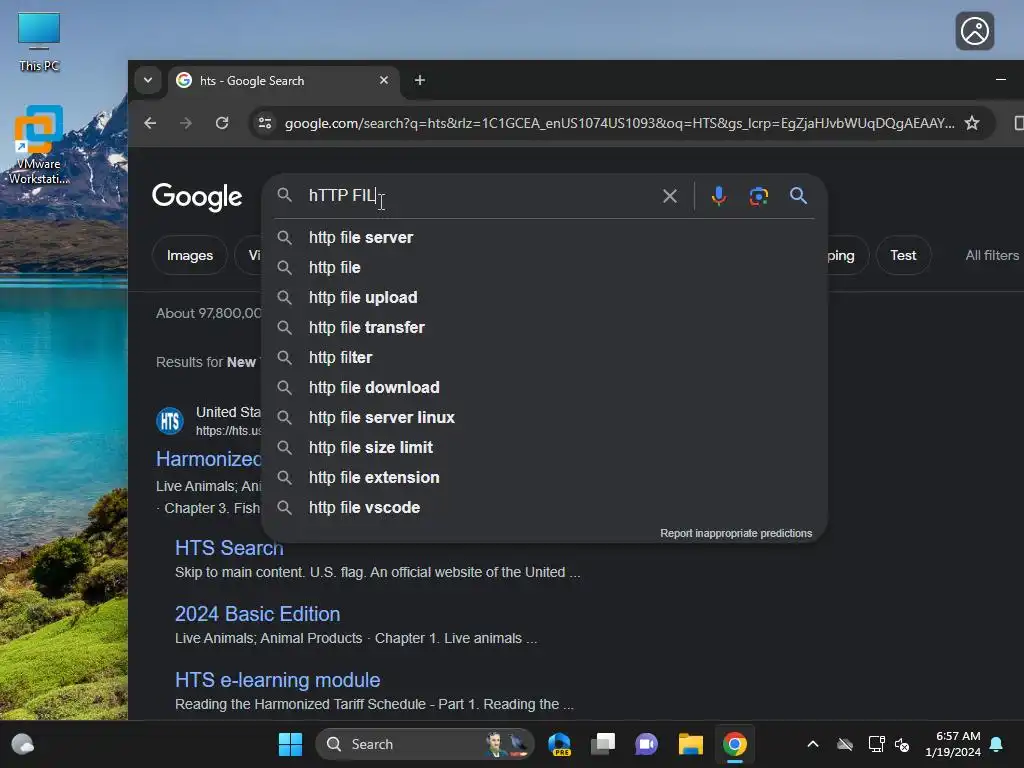Click the network display tray icon
Image resolution: width=1024 pixels, height=768 pixels.
(876, 744)
